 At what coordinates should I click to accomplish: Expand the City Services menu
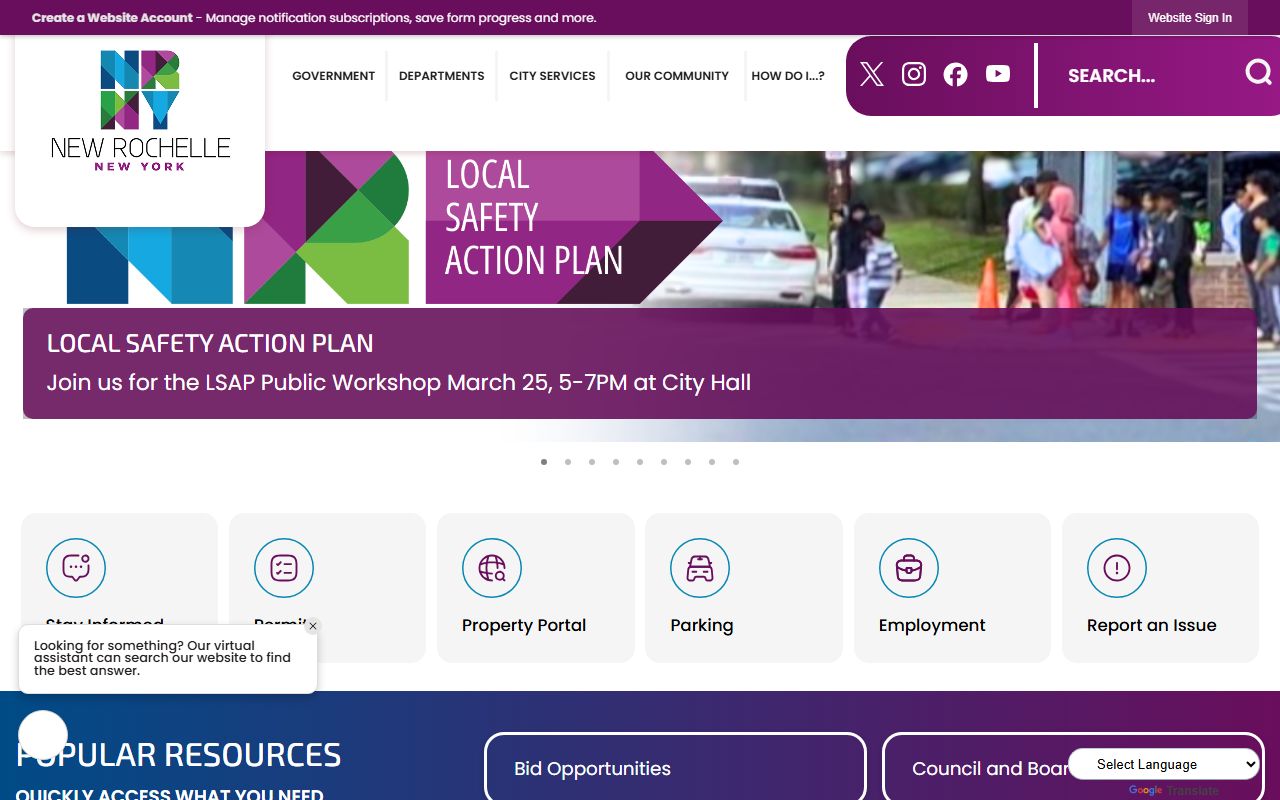[552, 76]
